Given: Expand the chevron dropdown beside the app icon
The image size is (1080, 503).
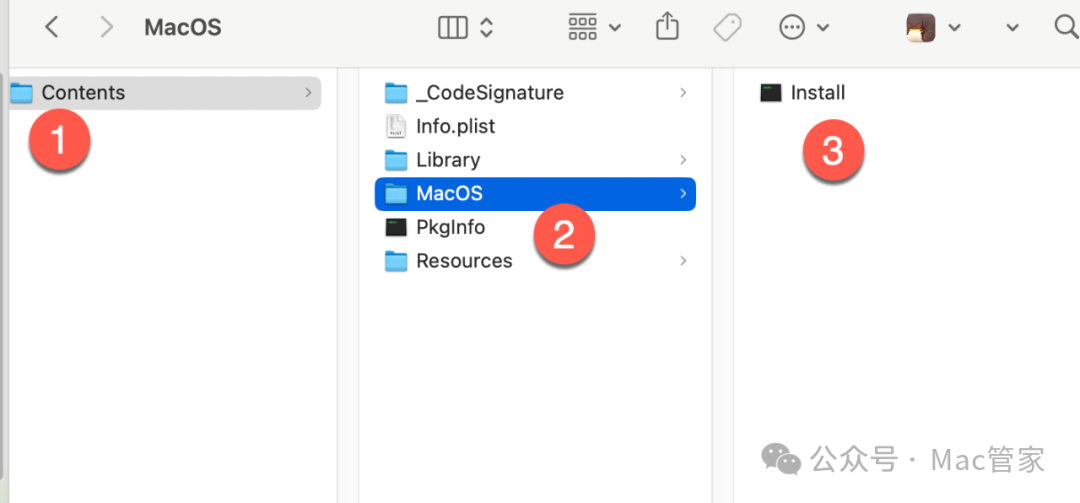Looking at the screenshot, I should [x=954, y=28].
